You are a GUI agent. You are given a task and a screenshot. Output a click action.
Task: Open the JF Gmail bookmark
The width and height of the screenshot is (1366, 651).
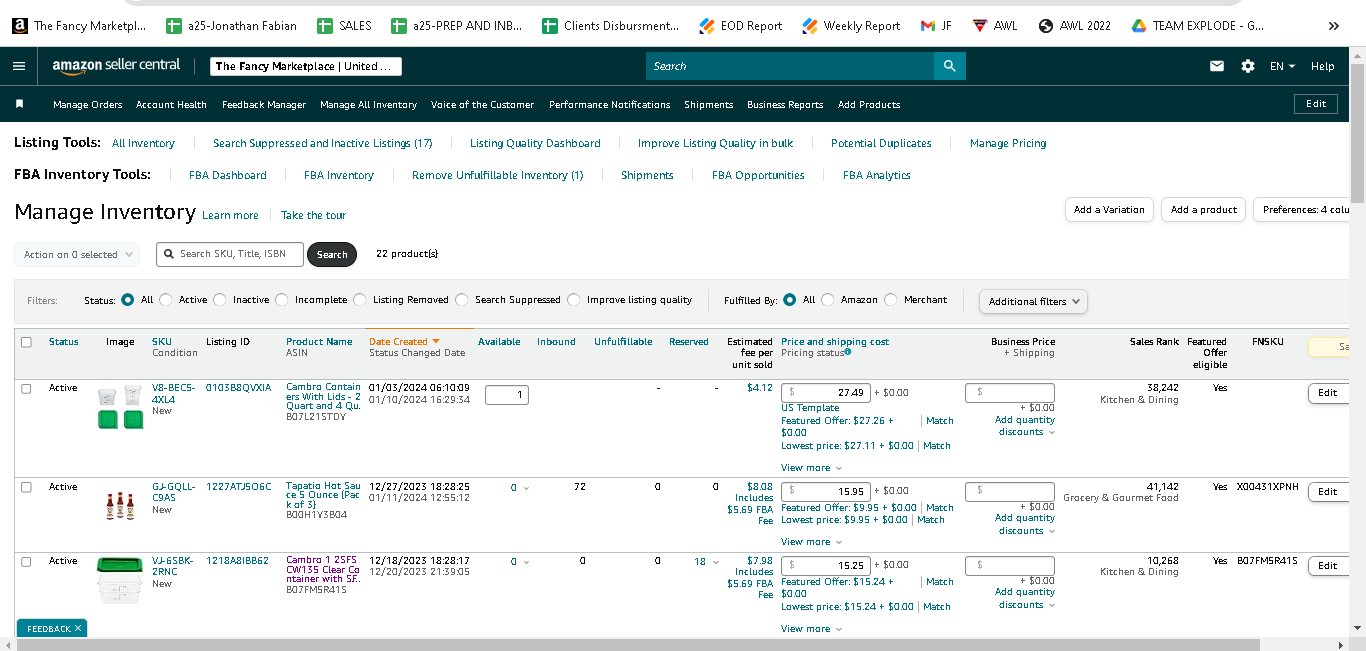click(x=936, y=26)
